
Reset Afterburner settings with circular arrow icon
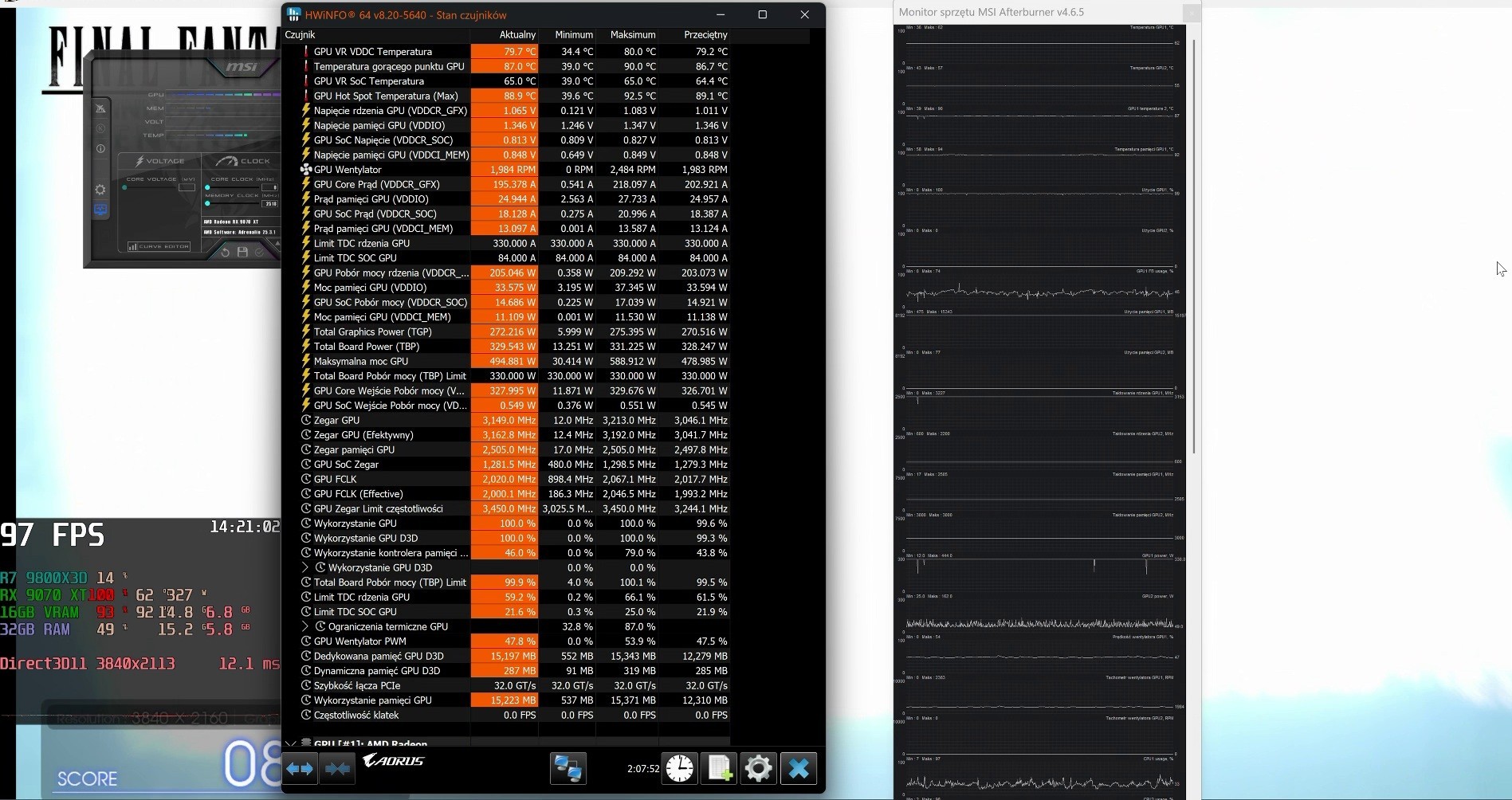(226, 253)
